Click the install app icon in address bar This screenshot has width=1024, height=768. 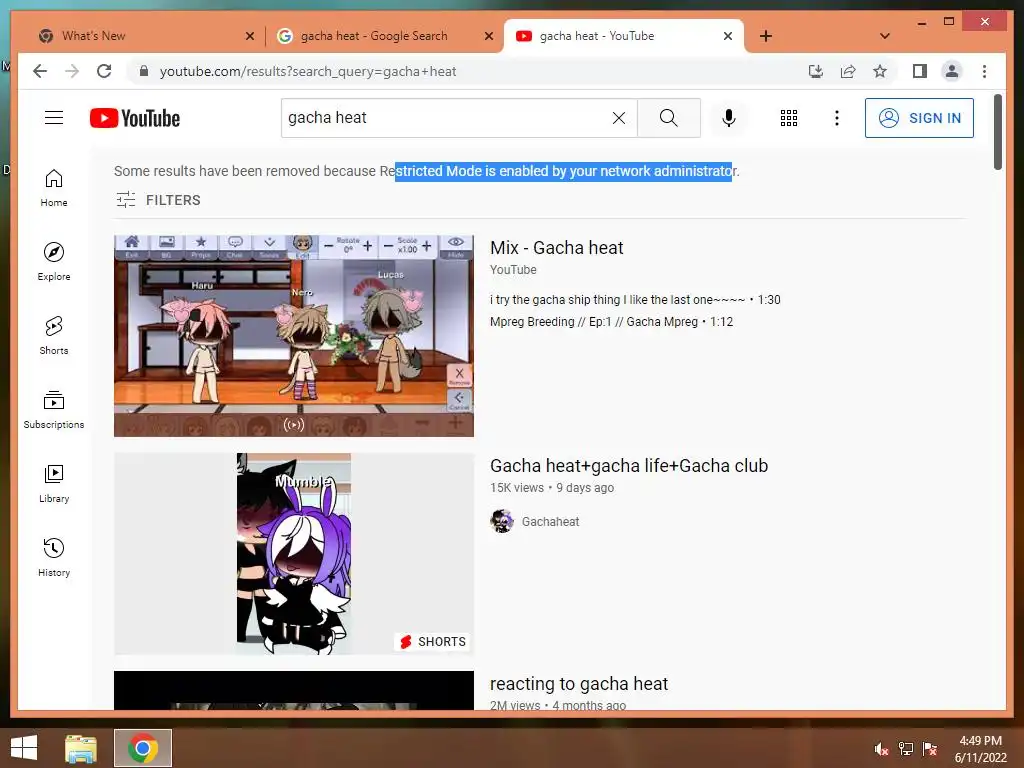[x=816, y=71]
